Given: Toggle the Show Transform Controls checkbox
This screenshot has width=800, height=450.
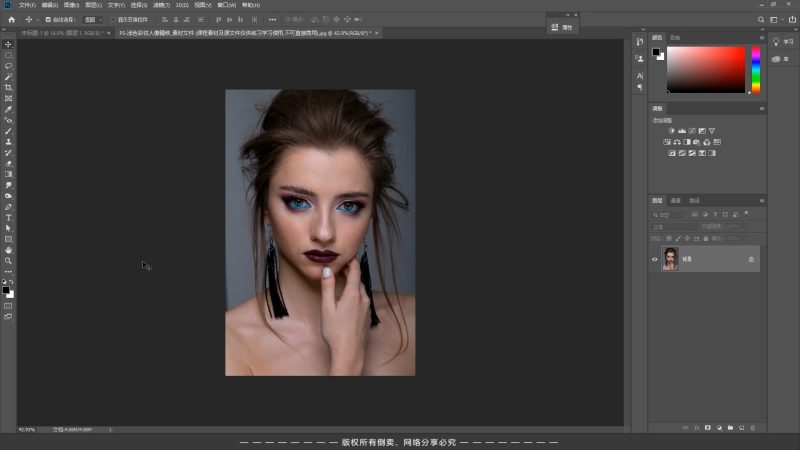Looking at the screenshot, I should [112, 19].
